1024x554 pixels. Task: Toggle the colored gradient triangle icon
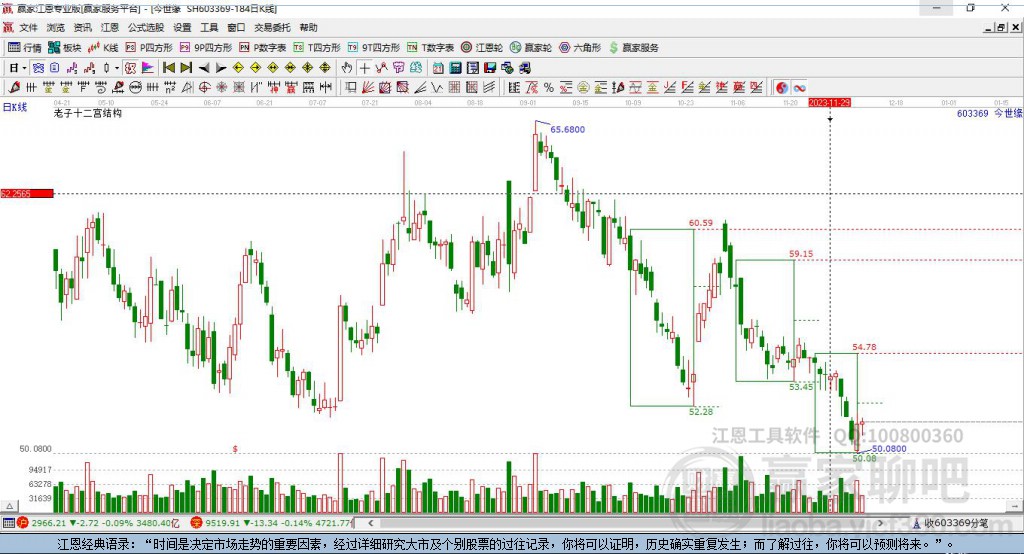pos(148,68)
